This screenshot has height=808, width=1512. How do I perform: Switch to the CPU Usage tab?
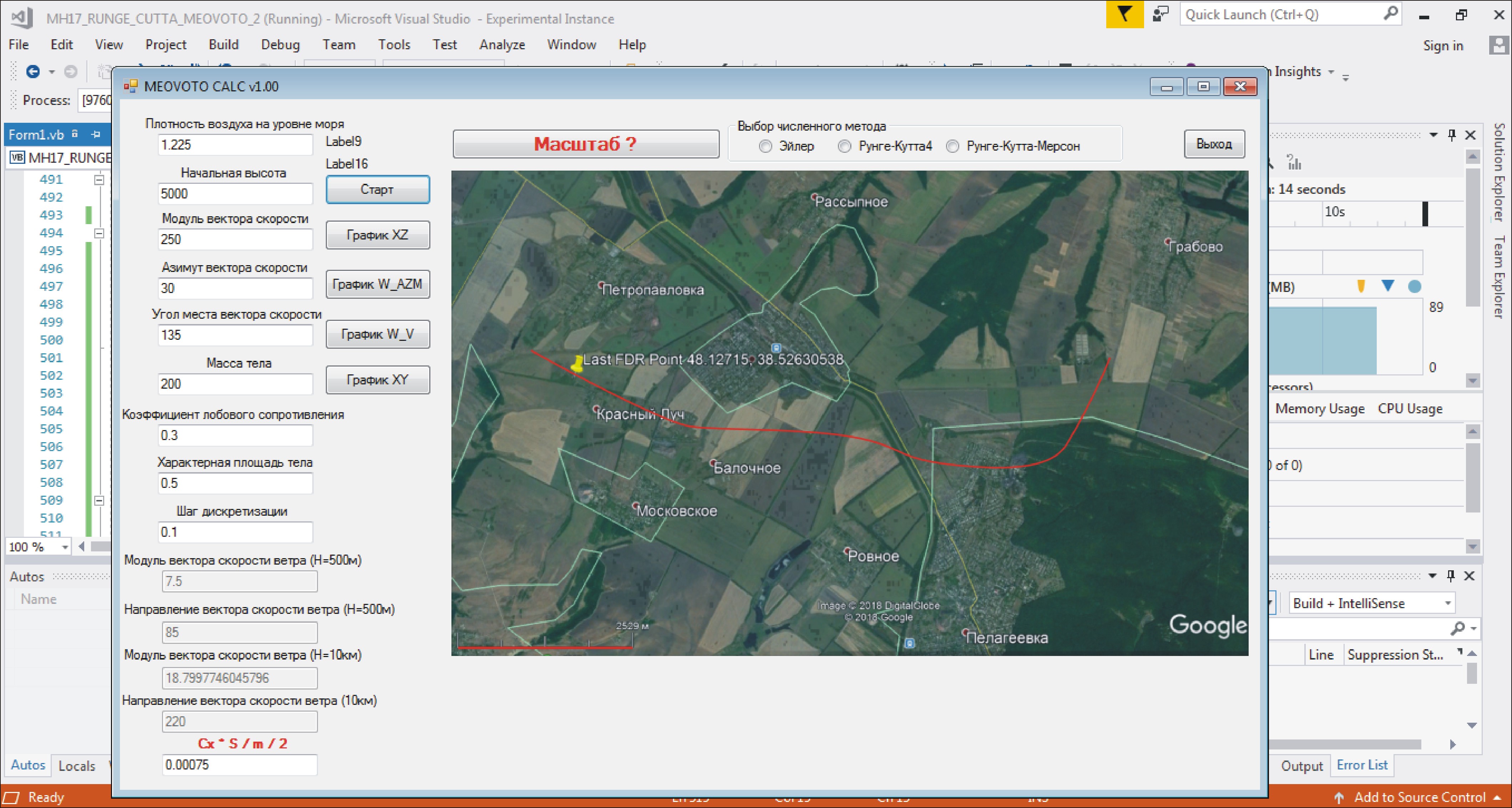click(x=1410, y=409)
